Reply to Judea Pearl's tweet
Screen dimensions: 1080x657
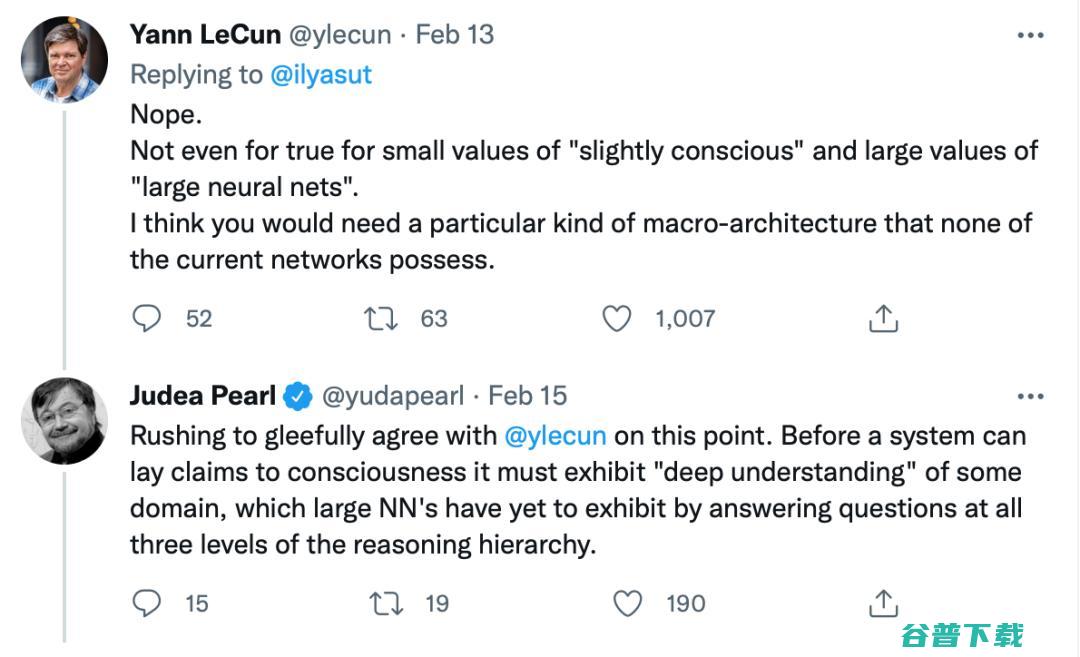pyautogui.click(x=147, y=603)
